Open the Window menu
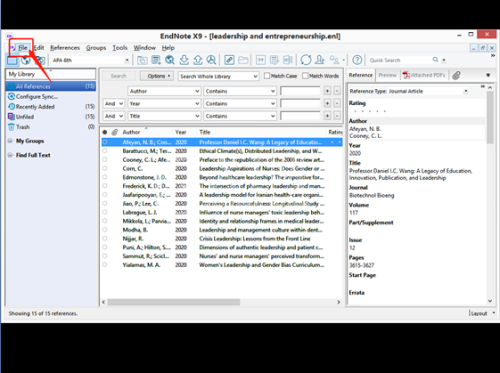 click(145, 48)
